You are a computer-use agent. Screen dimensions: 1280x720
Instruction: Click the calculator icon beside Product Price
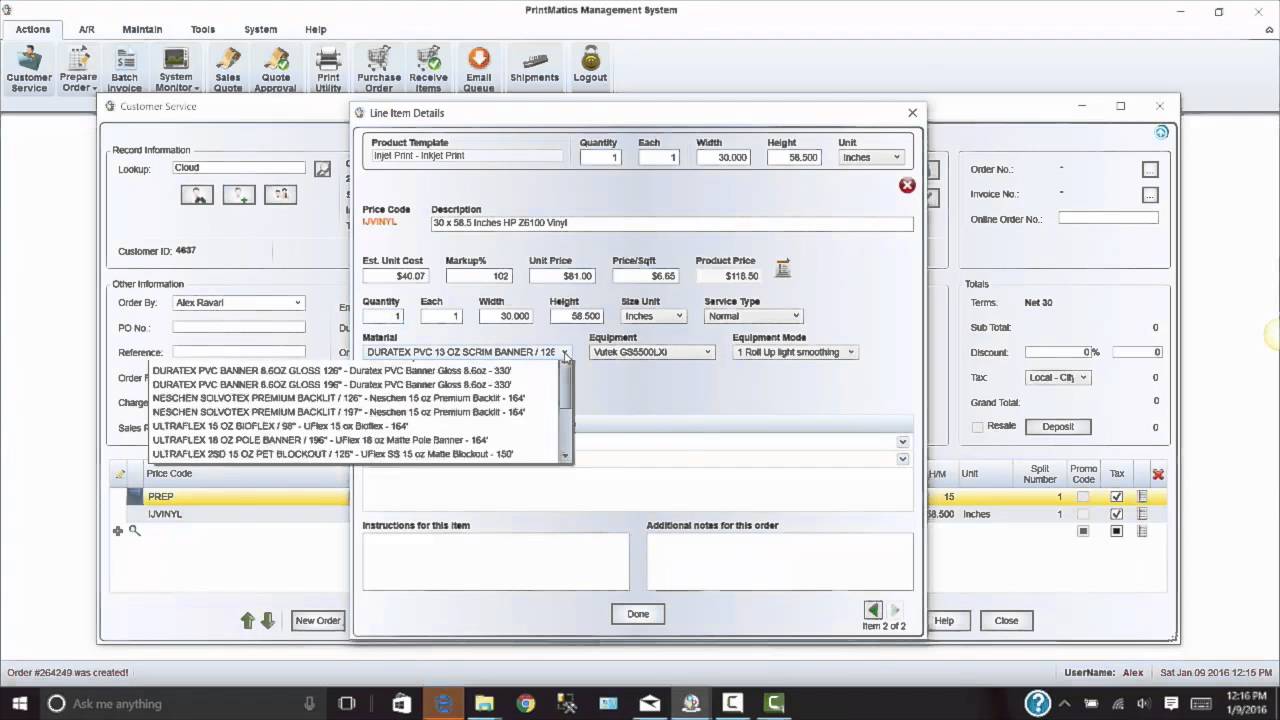pyautogui.click(x=783, y=268)
